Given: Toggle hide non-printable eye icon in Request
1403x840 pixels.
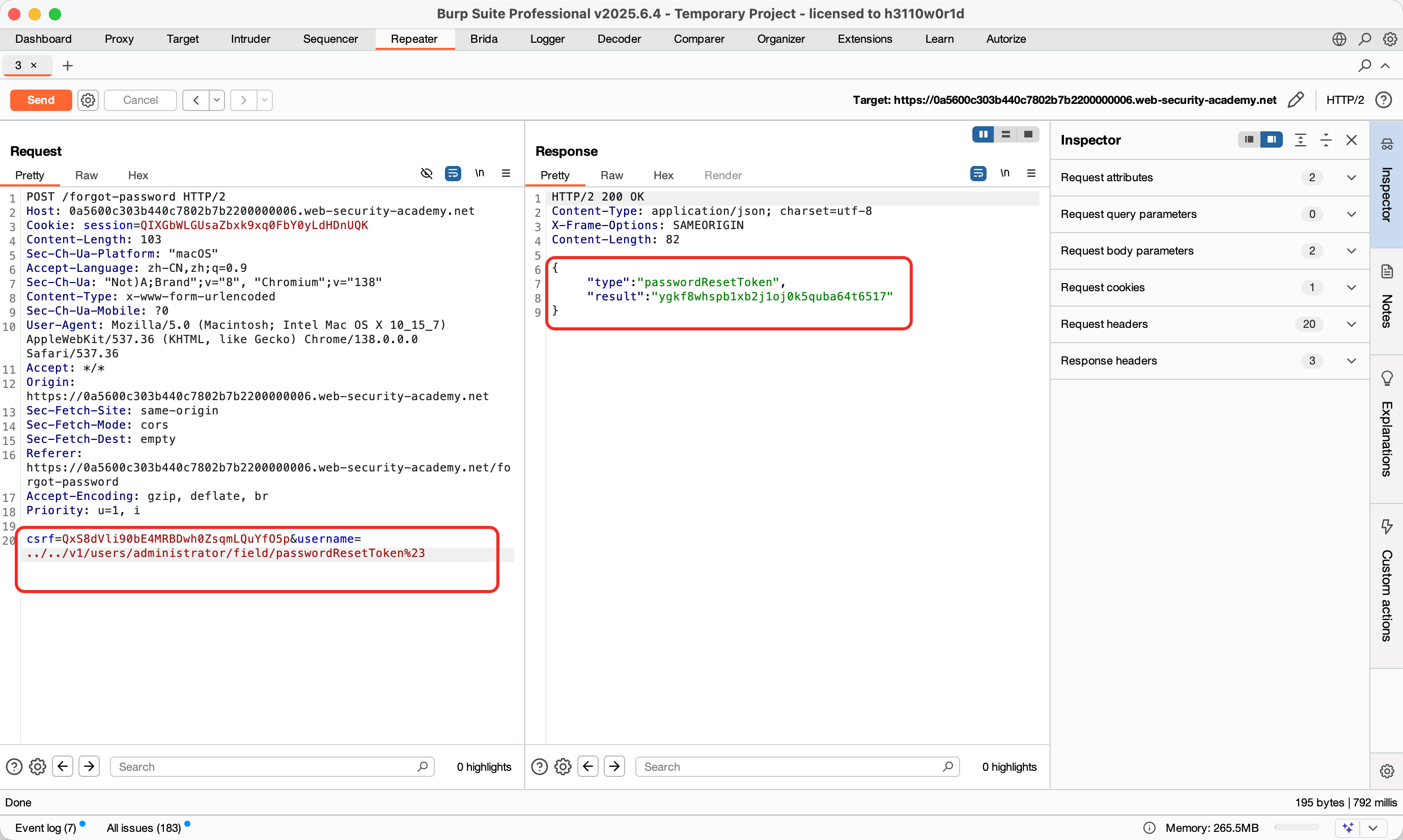Looking at the screenshot, I should 426,173.
